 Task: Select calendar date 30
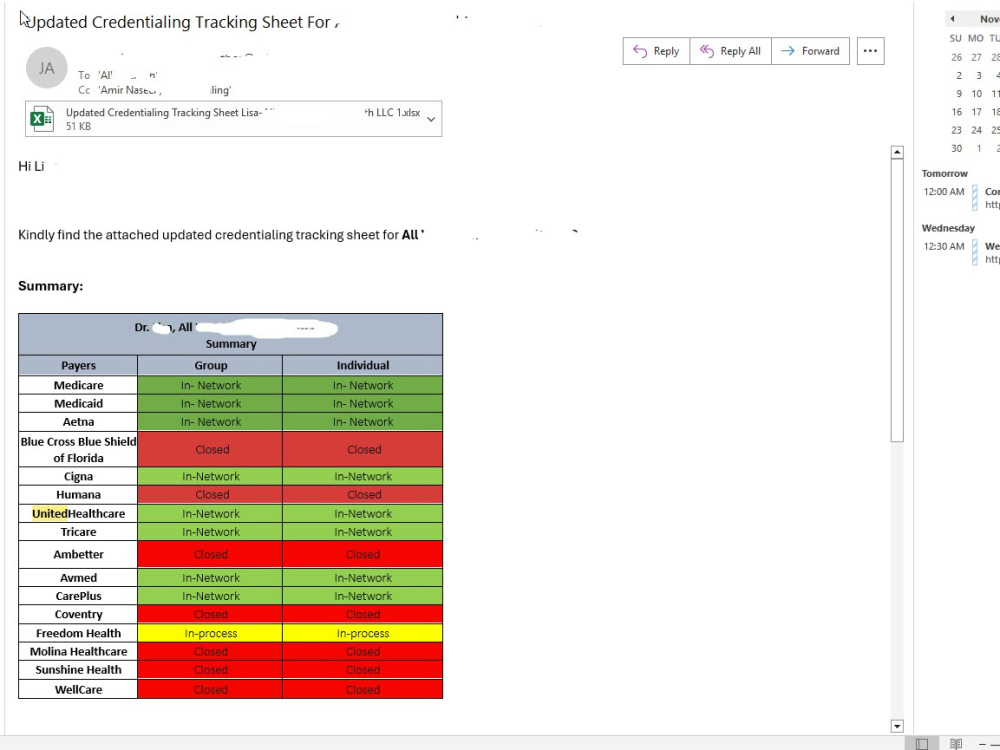pos(957,149)
